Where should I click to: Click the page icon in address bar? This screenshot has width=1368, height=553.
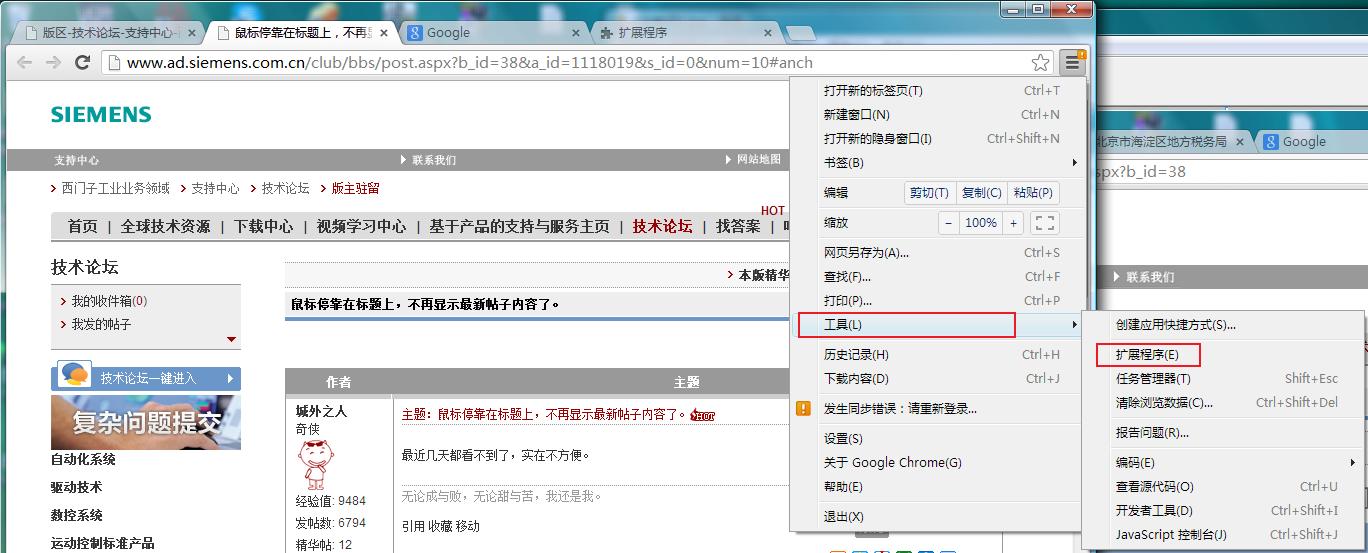pos(114,63)
